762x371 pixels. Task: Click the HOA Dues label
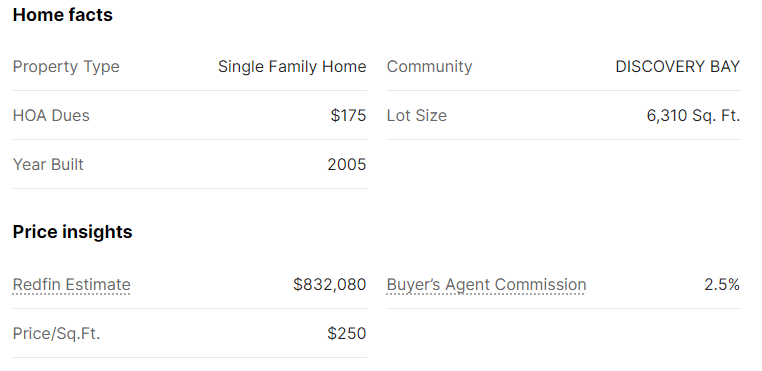(51, 116)
